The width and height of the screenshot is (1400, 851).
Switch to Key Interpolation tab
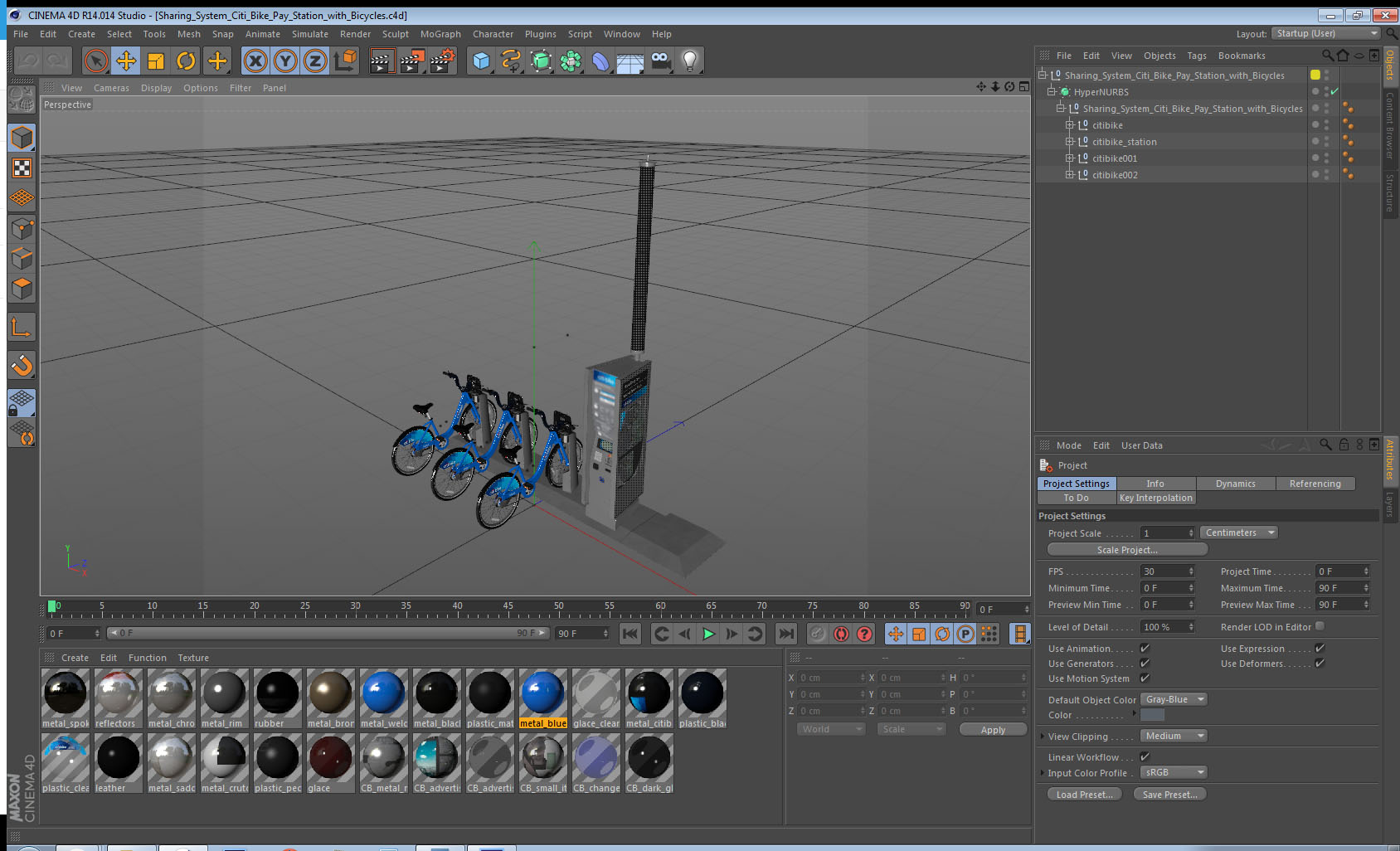pos(1155,498)
